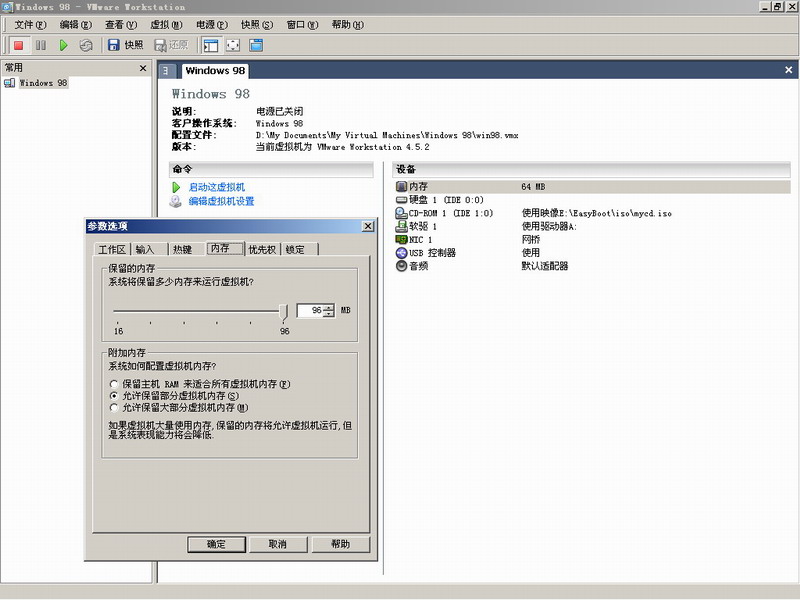Click the 帮助 help button in dialog
This screenshot has width=800, height=600.
coord(340,544)
